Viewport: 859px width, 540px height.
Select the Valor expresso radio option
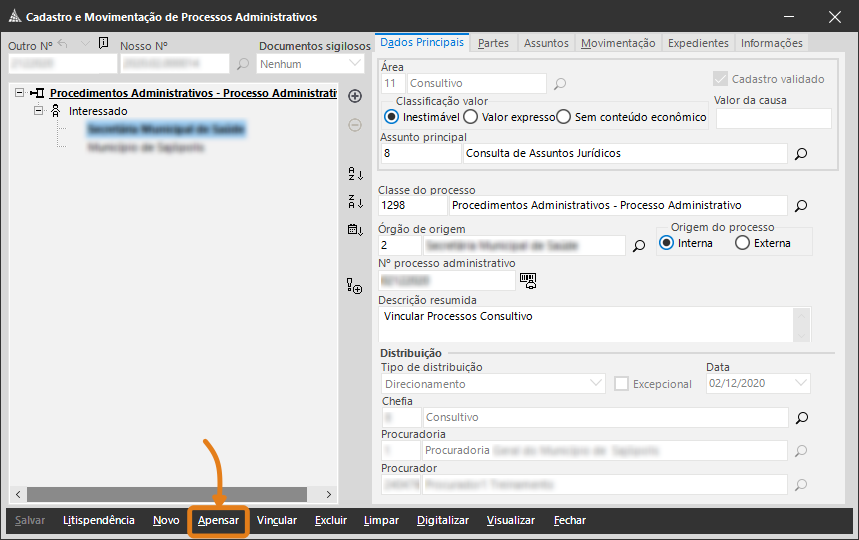pos(471,117)
